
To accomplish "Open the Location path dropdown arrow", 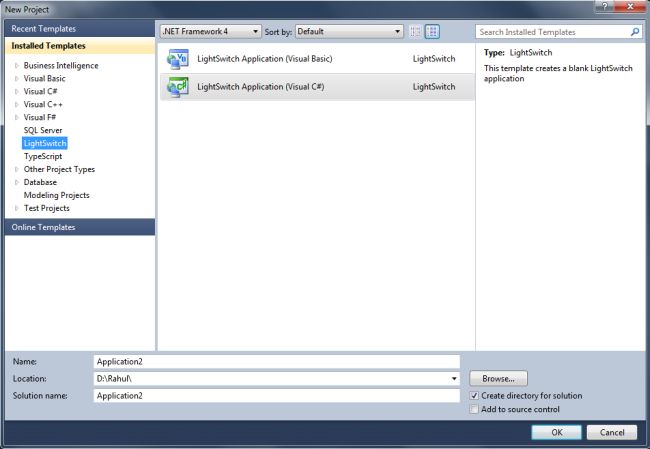I will 454,379.
